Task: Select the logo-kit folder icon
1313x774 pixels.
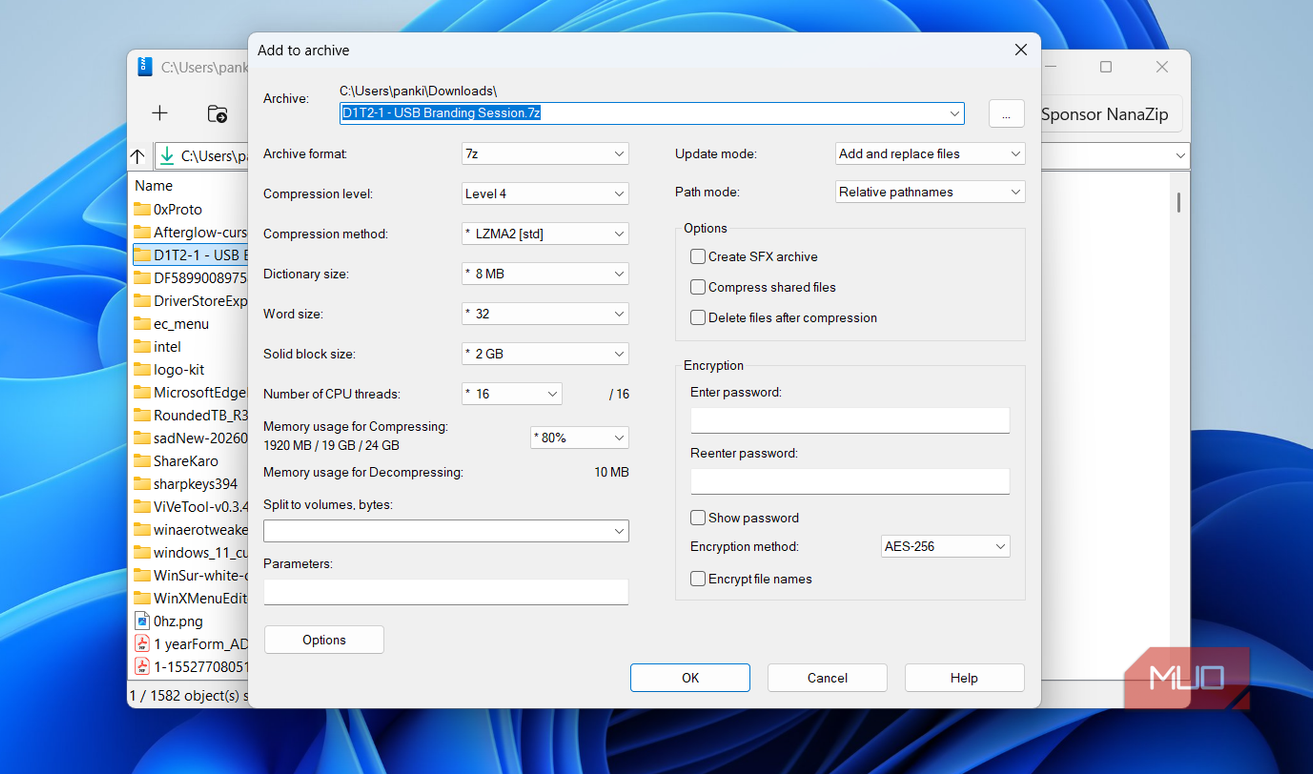Action: [142, 369]
